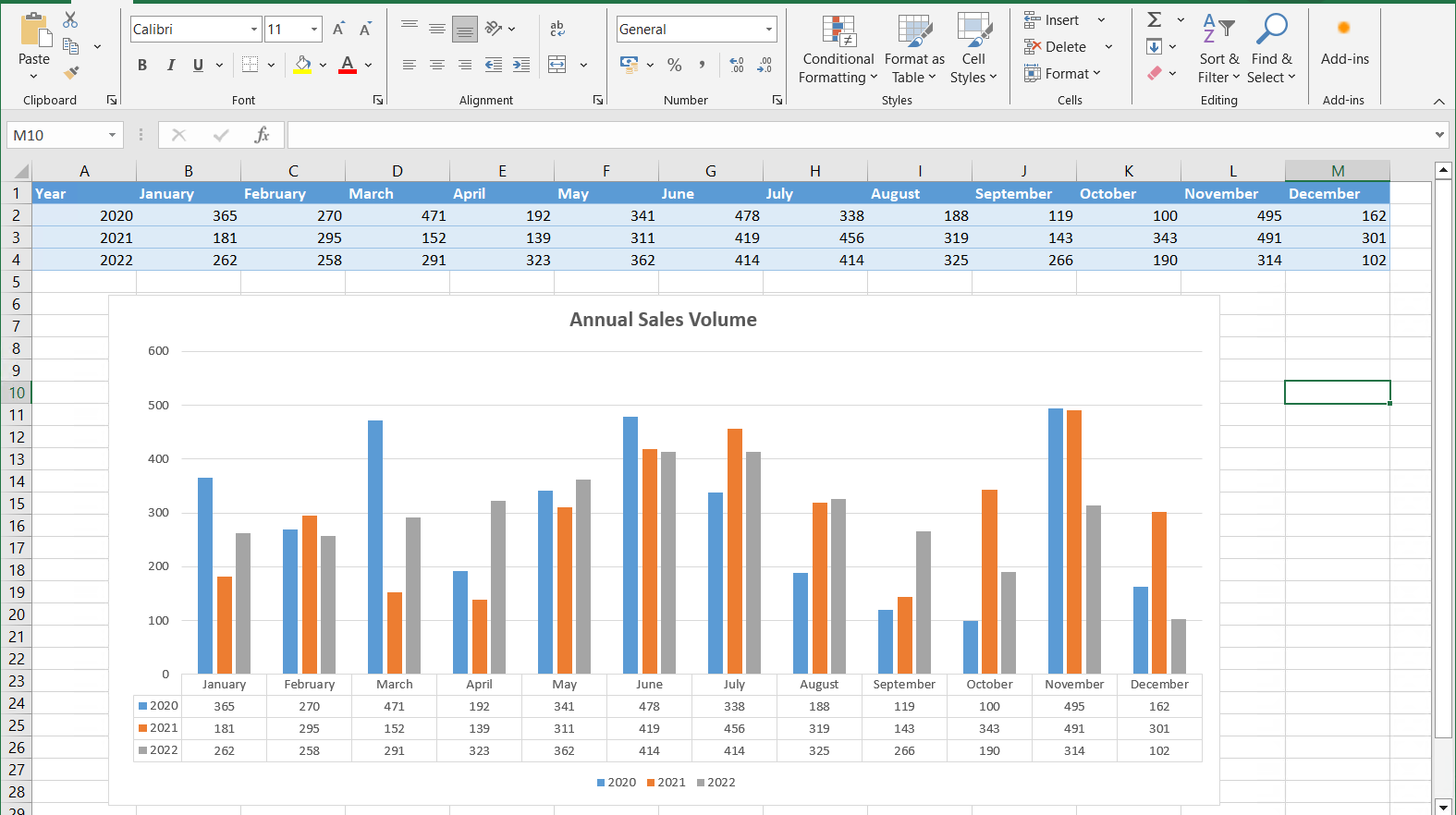Decrease indent in Alignment group
The height and width of the screenshot is (815, 1456).
[494, 65]
